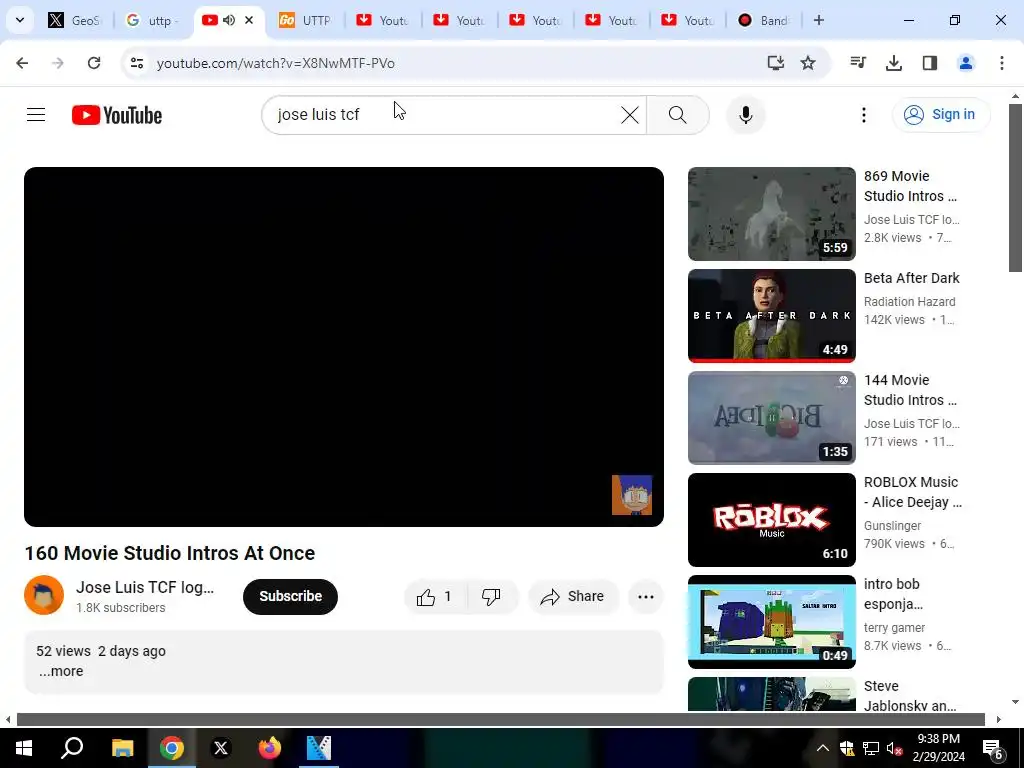This screenshot has height=768, width=1024.
Task: Open a new browser tab
Action: (x=819, y=20)
